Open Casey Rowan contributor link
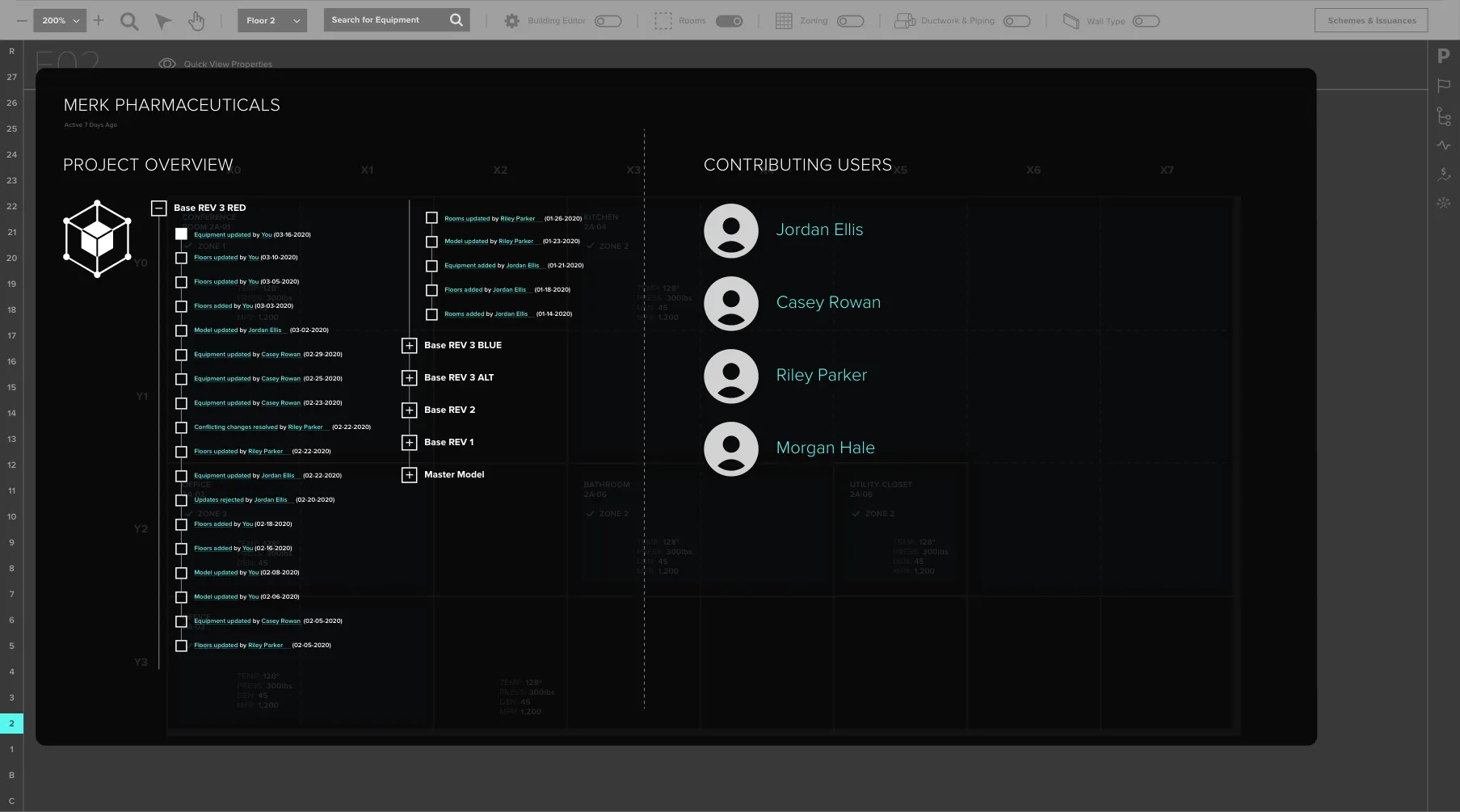Viewport: 1460px width, 812px height. (828, 303)
